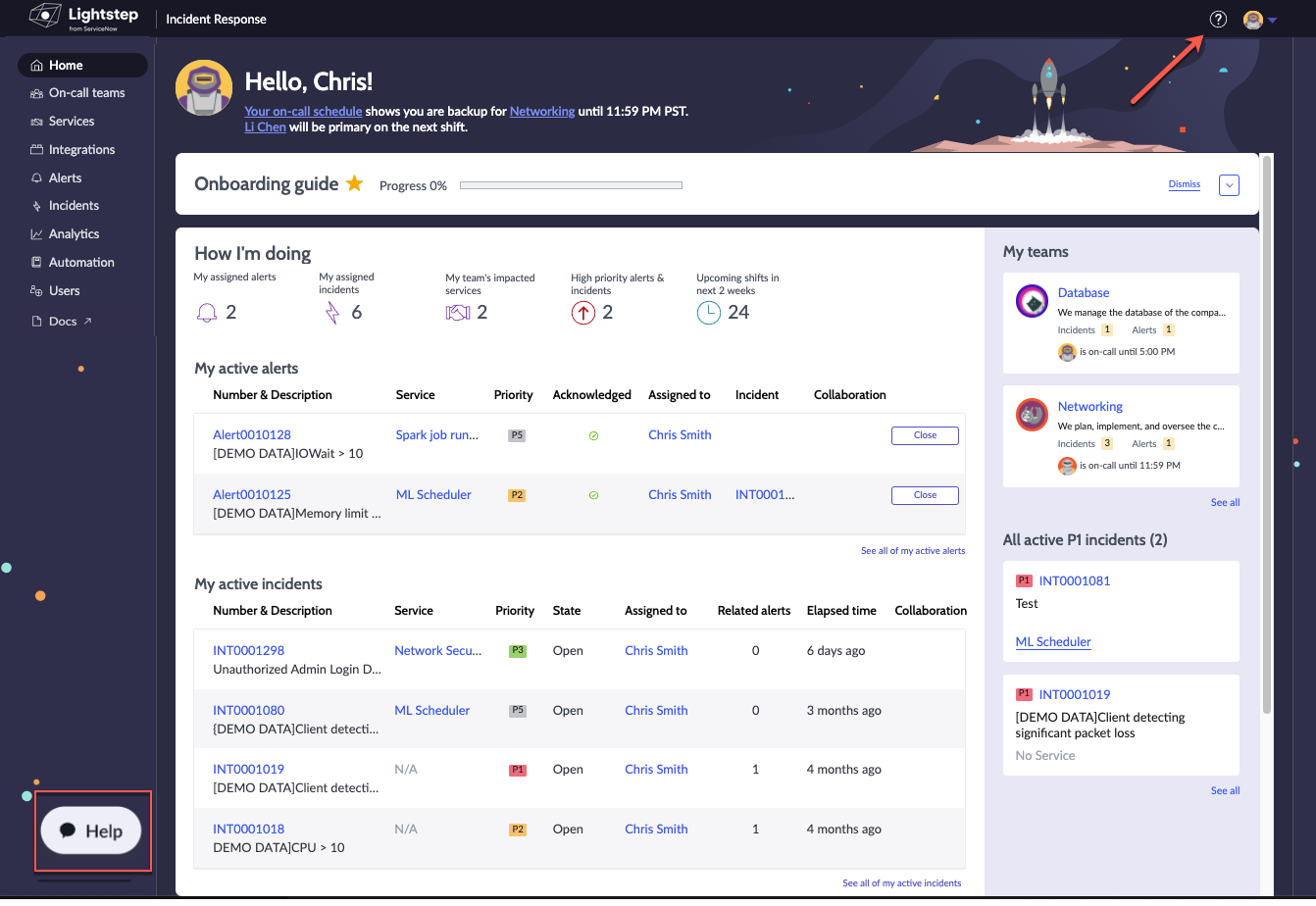Close alert Alert0010128
The width and height of the screenshot is (1316, 906).
coord(924,435)
